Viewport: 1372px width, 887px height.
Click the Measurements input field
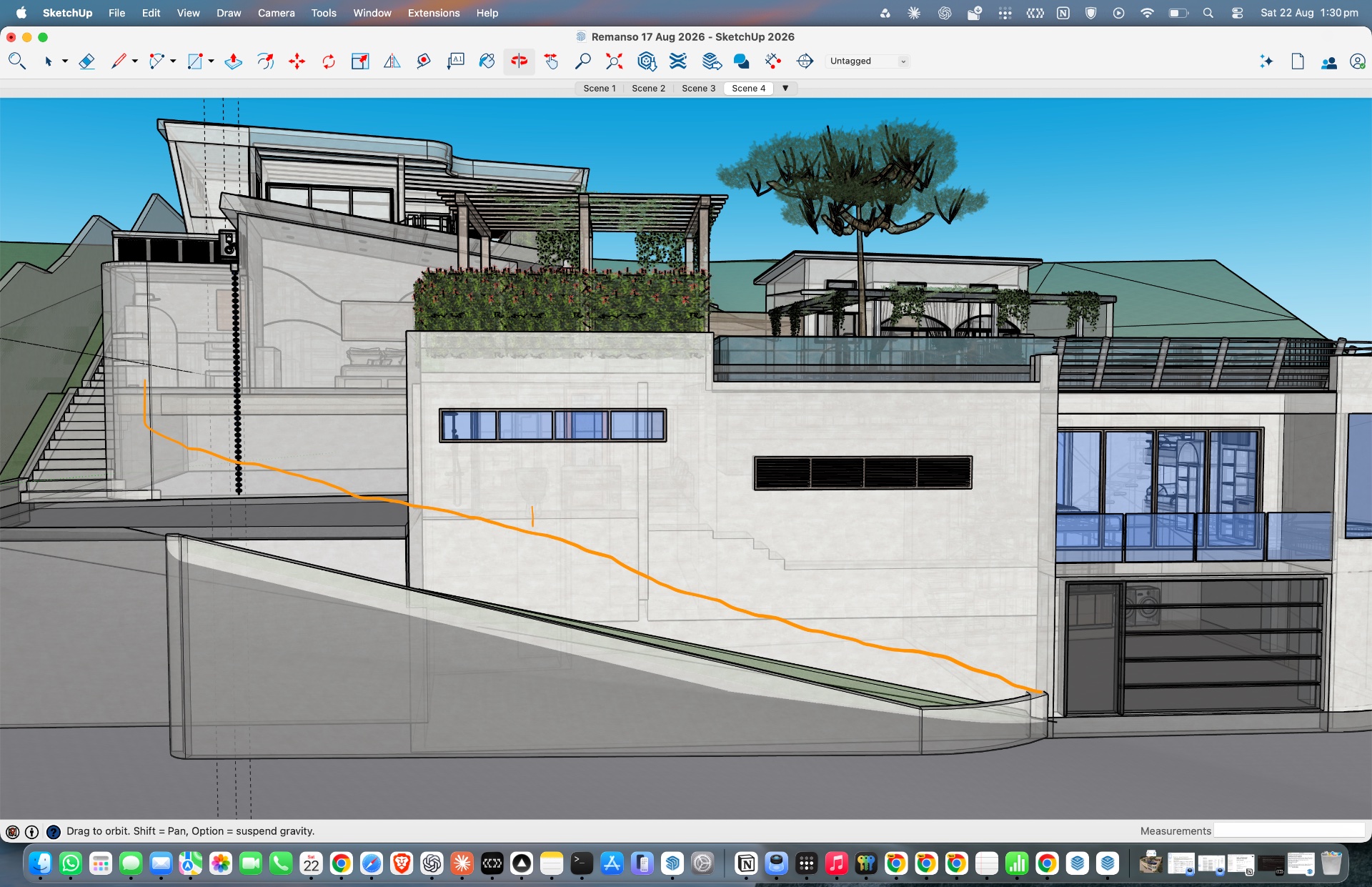1289,831
